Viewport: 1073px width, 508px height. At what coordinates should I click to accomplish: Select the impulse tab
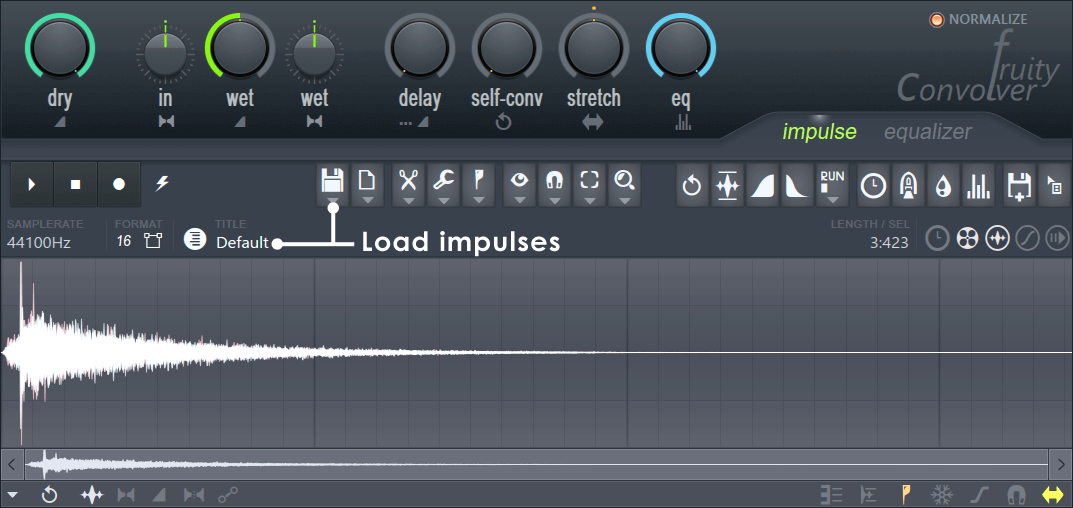coord(819,132)
